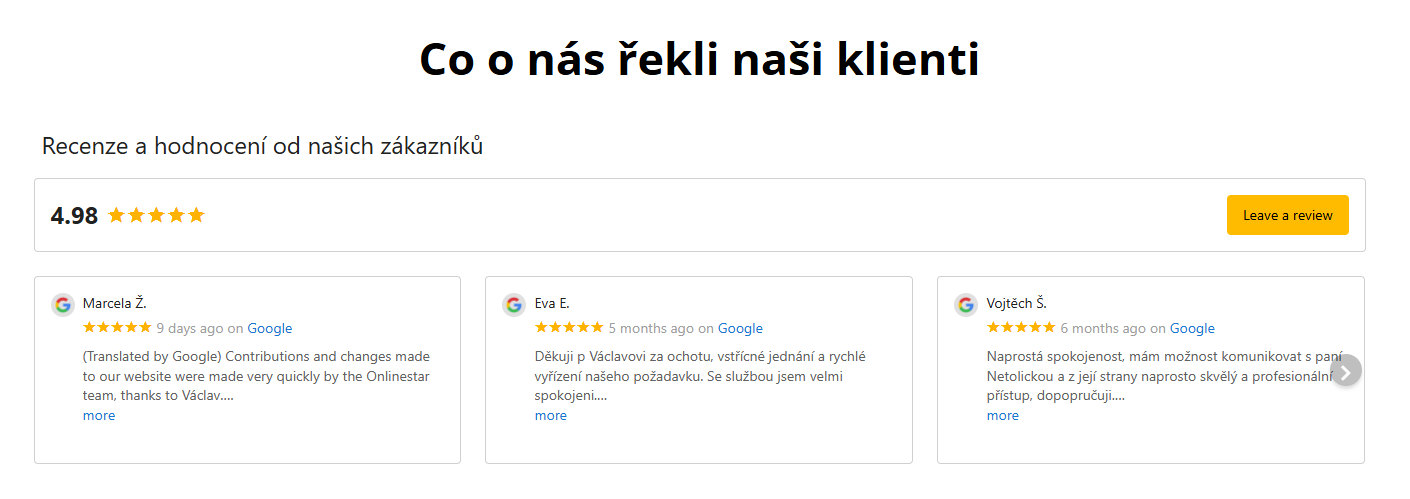This screenshot has height=499, width=1410.
Task: Click the reviewer name Vojtěch Š.
Action: tap(1016, 303)
